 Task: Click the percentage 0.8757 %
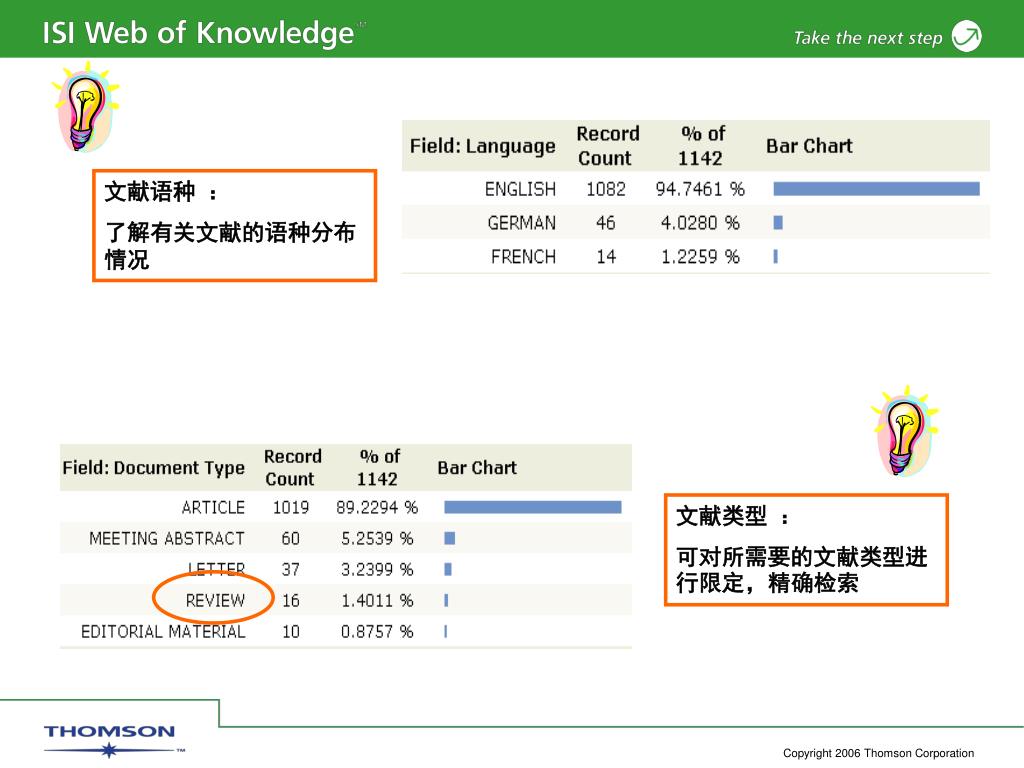[x=377, y=632]
